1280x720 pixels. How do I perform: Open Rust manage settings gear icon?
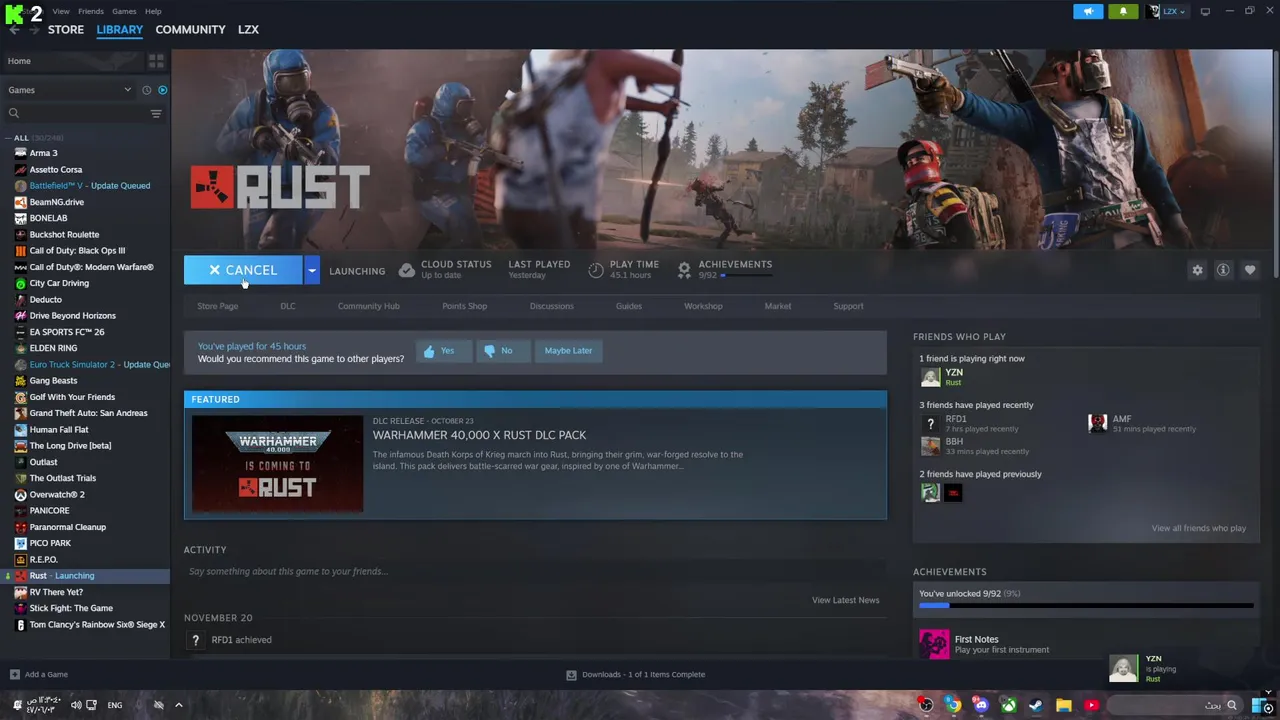point(1197,270)
